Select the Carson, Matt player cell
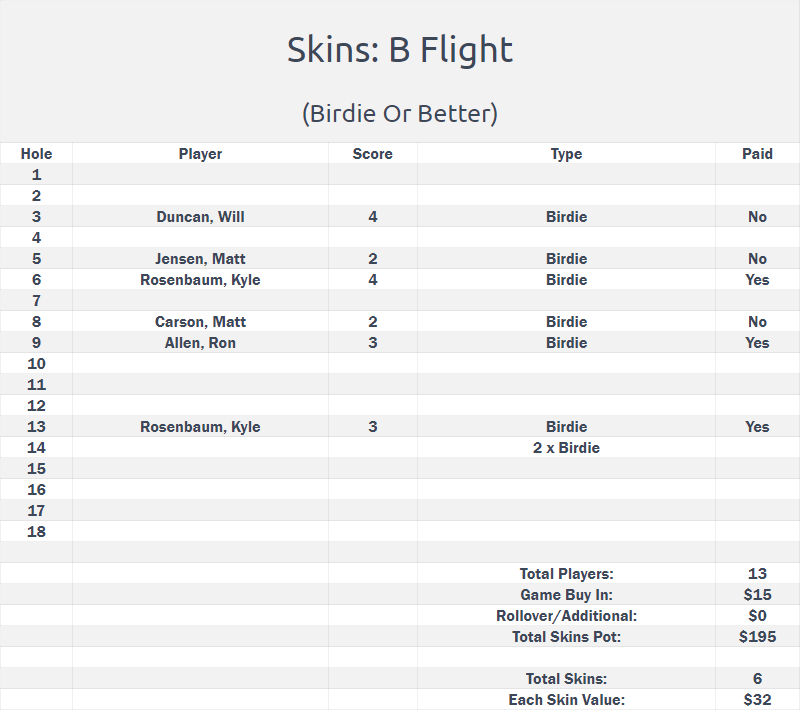Image resolution: width=800 pixels, height=715 pixels. pos(200,322)
